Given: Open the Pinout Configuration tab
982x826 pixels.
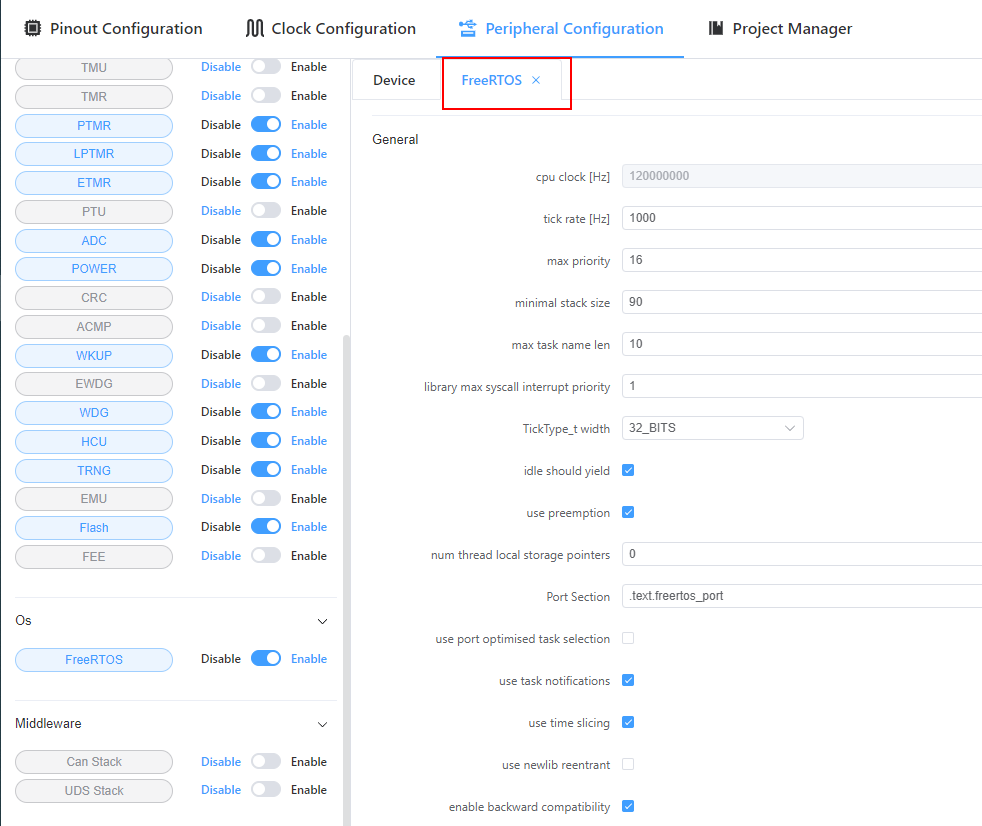Looking at the screenshot, I should click(x=113, y=28).
